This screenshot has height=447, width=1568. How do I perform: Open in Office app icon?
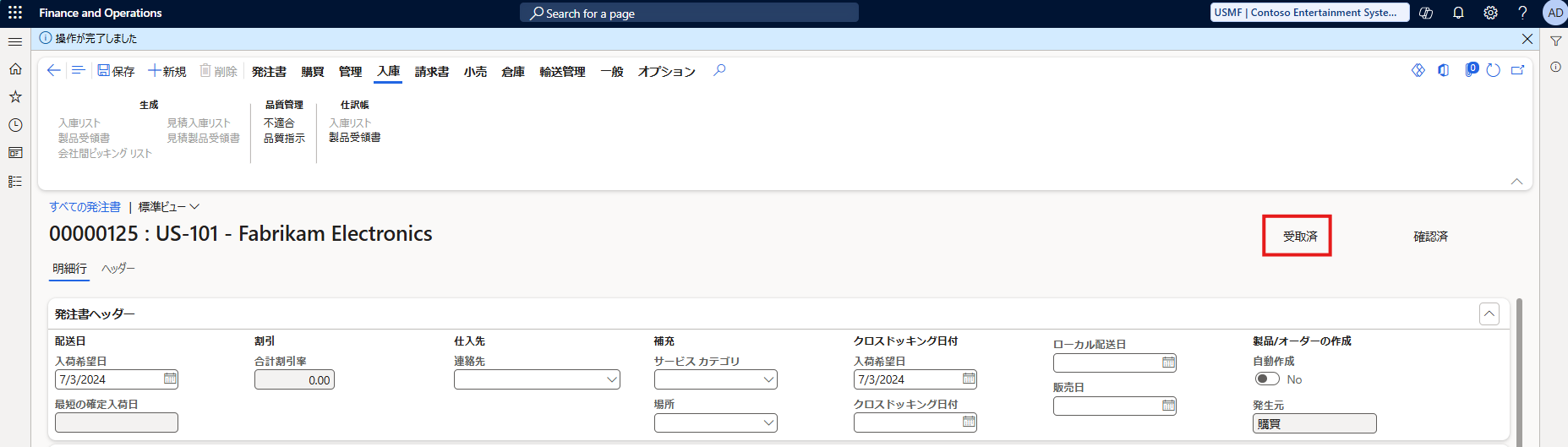click(x=1444, y=70)
